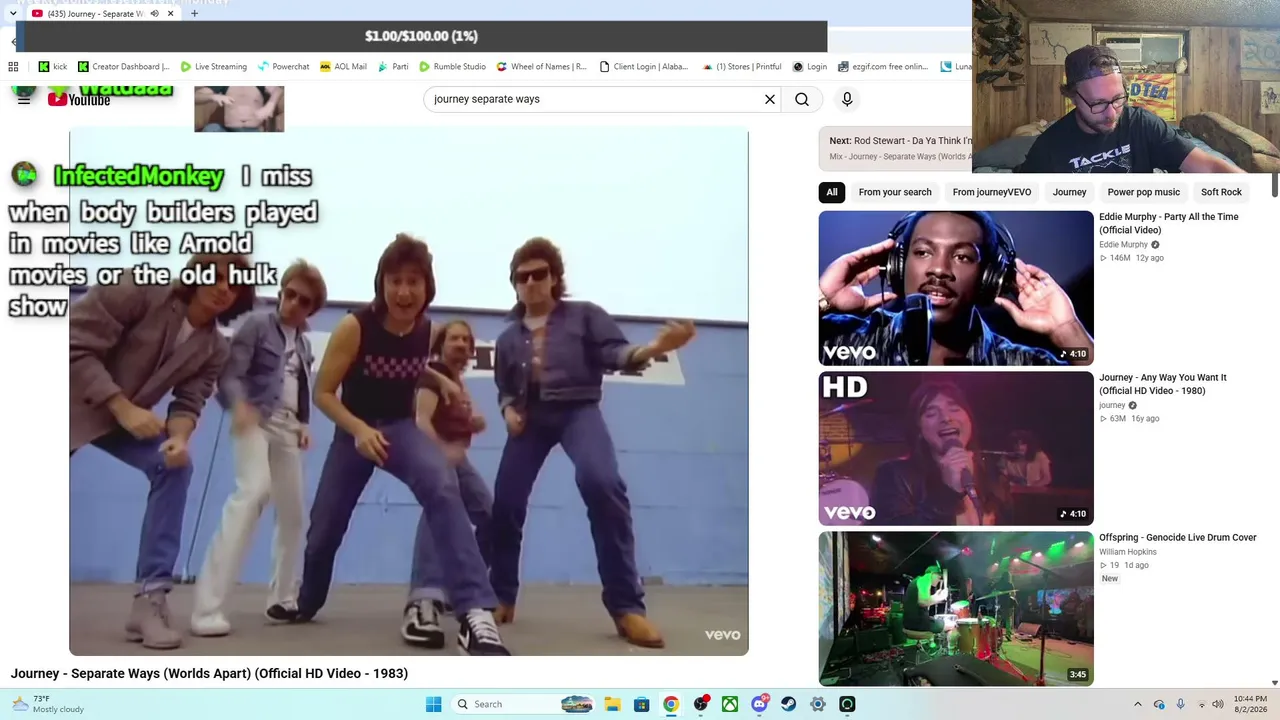The height and width of the screenshot is (720, 1280).
Task: Open Steam from the taskbar
Action: [x=788, y=704]
